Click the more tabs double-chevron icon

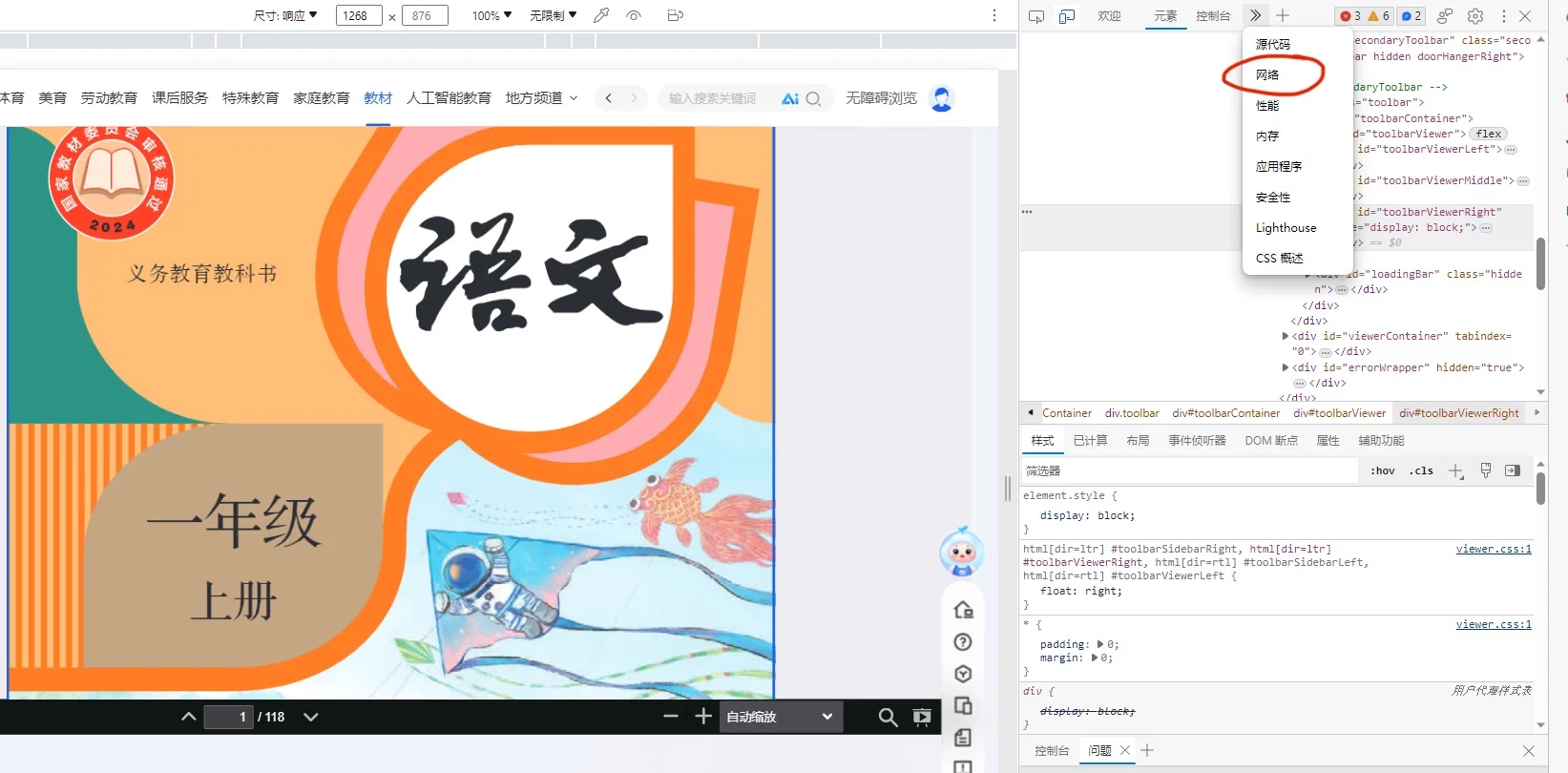[1256, 16]
